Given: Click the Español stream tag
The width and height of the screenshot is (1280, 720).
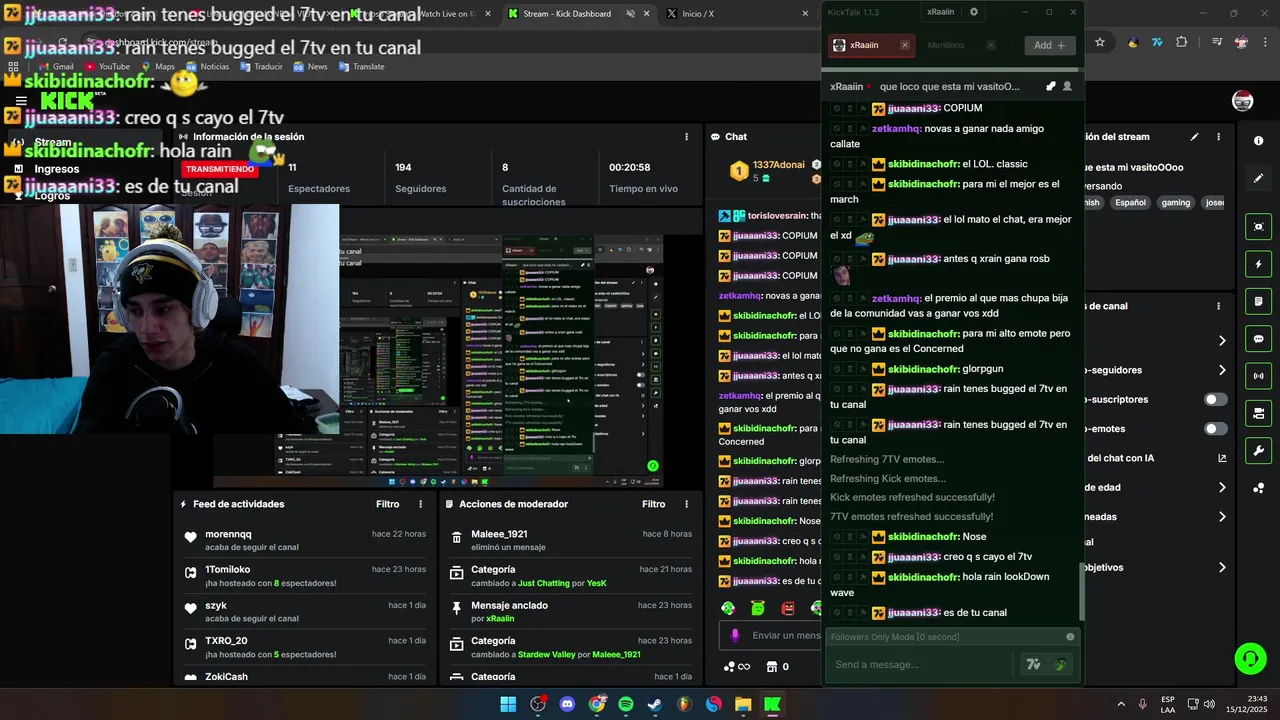Looking at the screenshot, I should [1130, 202].
